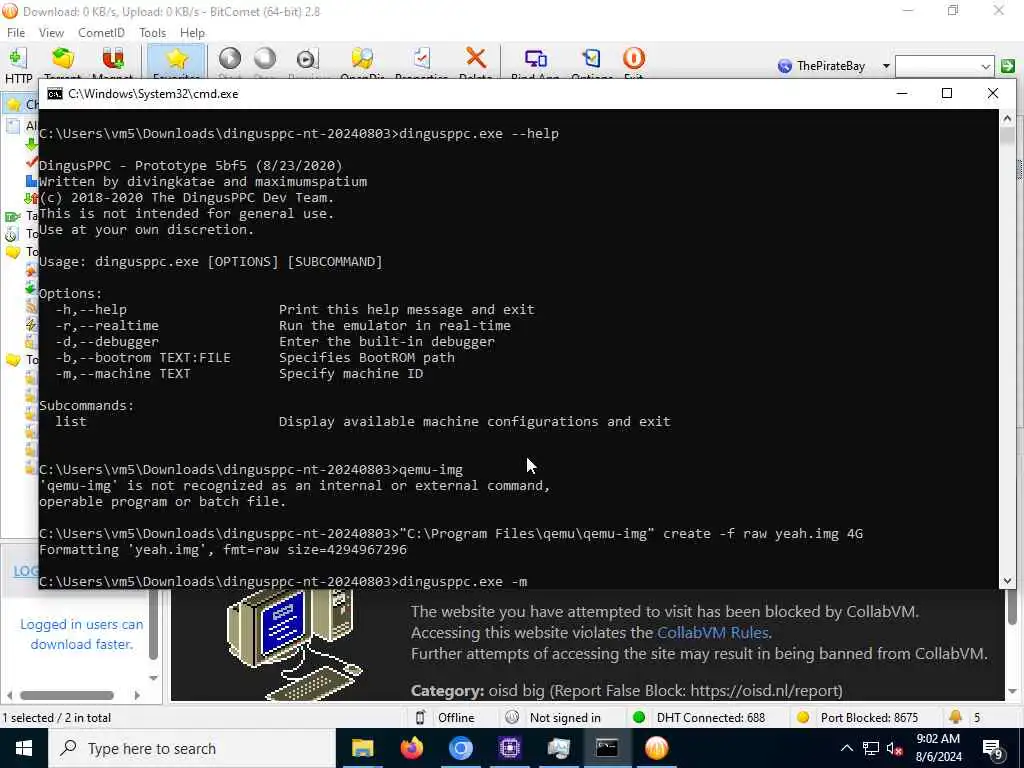Open the Action Center notifications

(993, 749)
